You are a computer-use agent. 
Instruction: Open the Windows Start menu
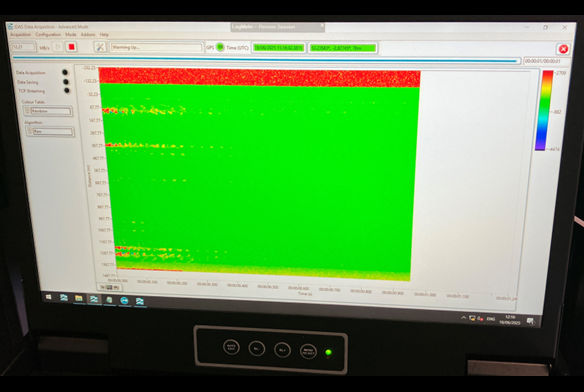(48, 297)
